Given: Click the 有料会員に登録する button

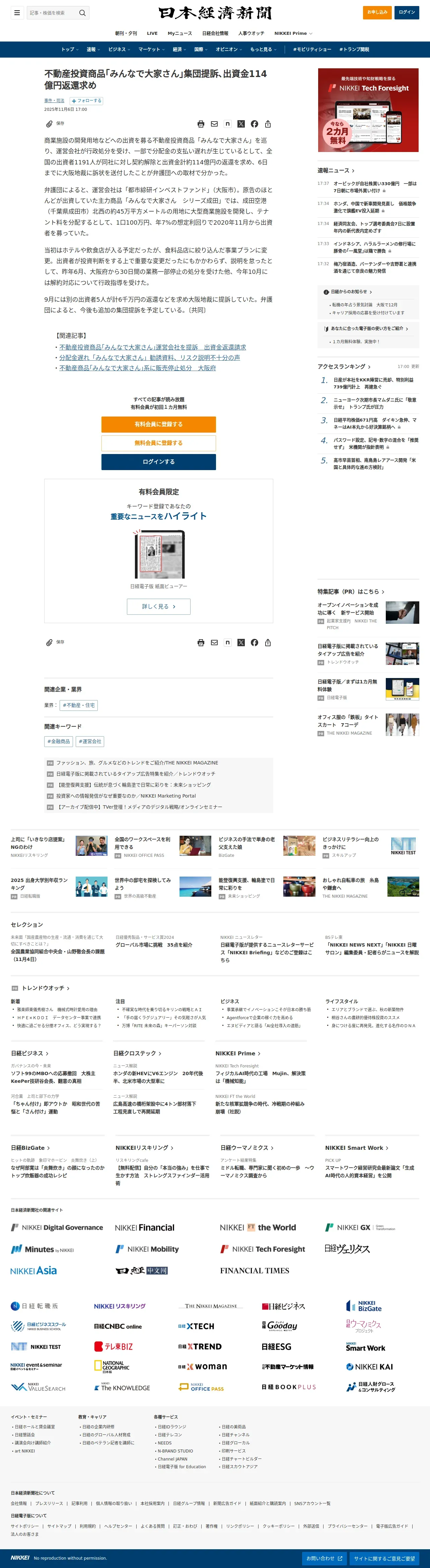Looking at the screenshot, I should click(158, 424).
